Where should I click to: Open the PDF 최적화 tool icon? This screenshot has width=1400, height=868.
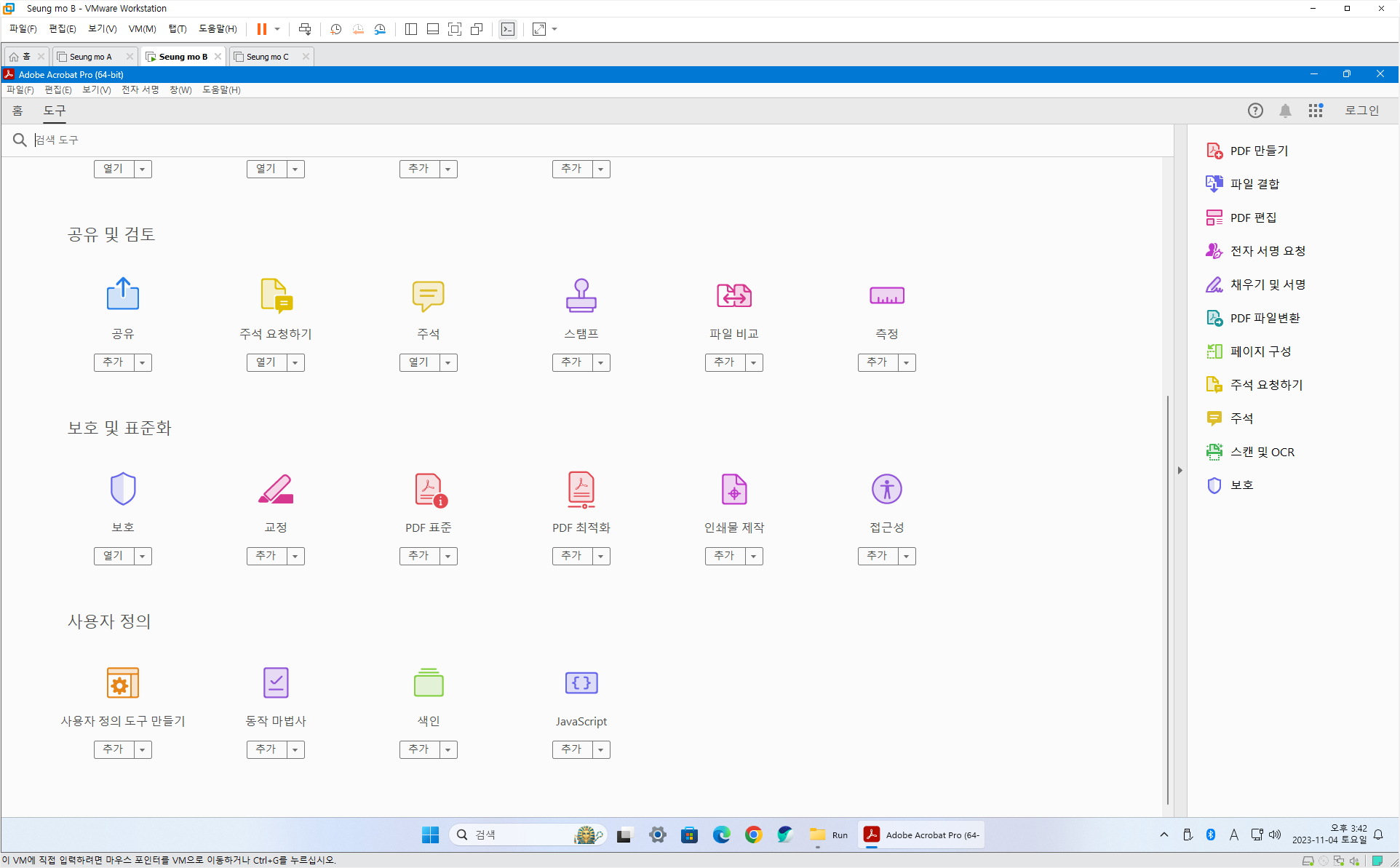tap(581, 489)
